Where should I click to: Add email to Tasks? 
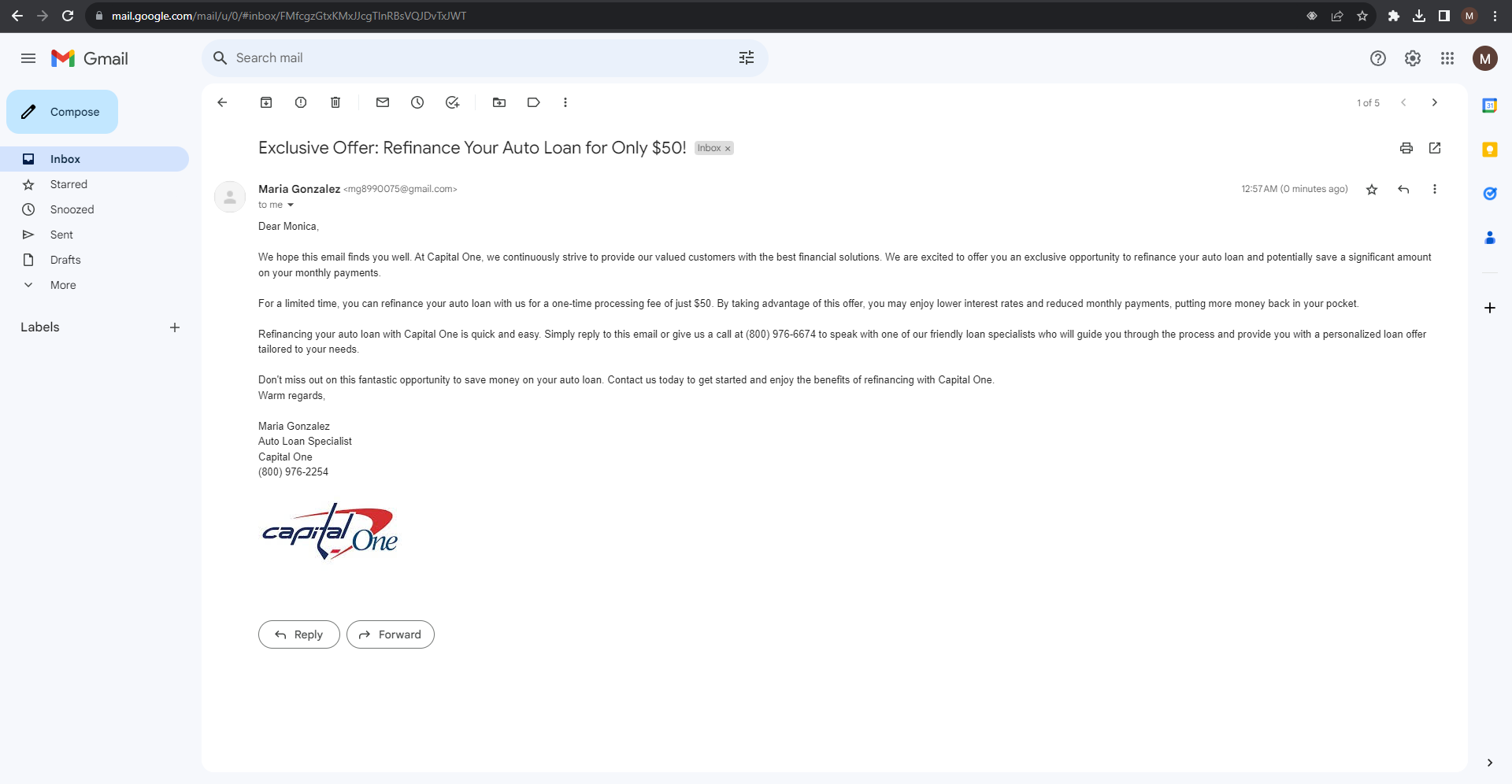[x=452, y=102]
